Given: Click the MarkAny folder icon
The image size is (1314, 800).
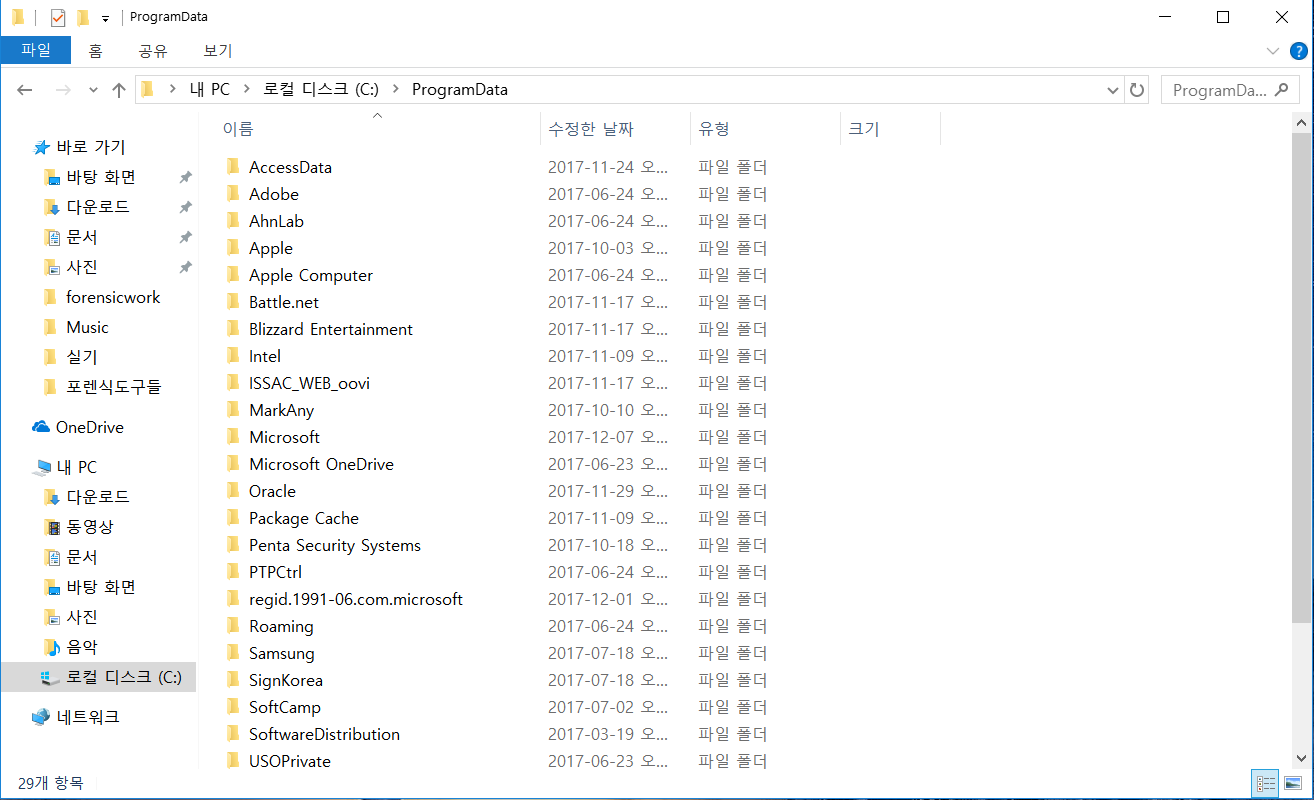Looking at the screenshot, I should coord(233,409).
